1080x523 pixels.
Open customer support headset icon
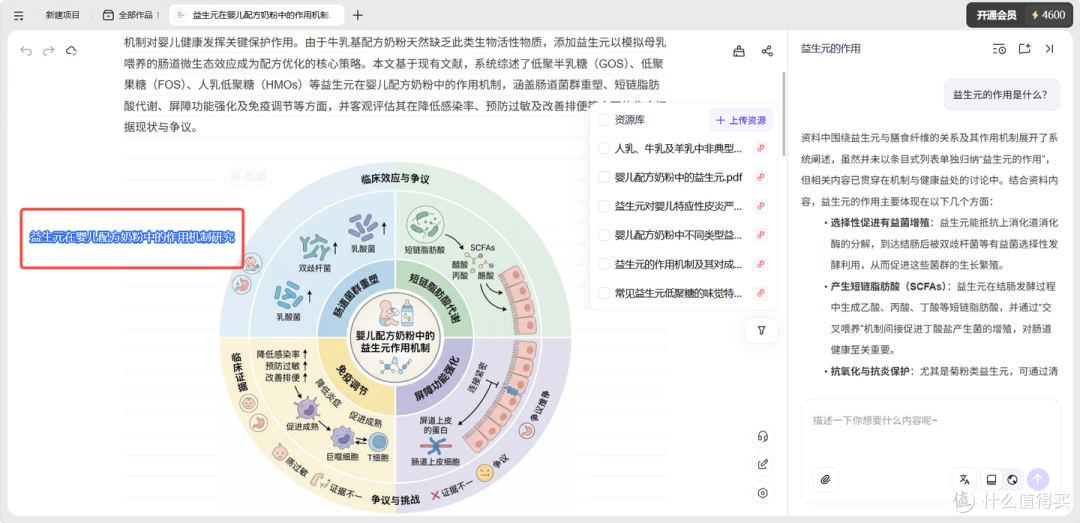(x=762, y=436)
